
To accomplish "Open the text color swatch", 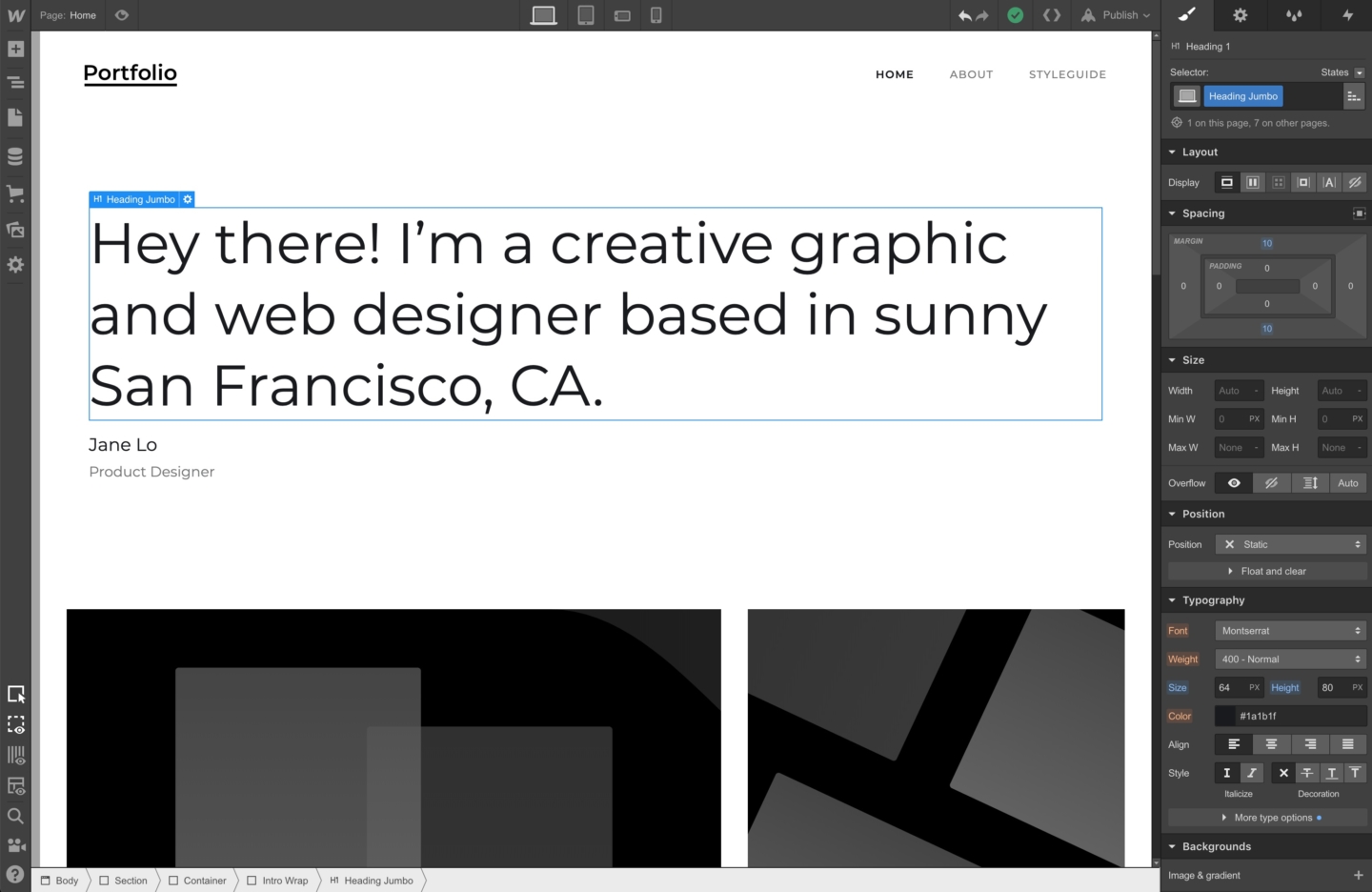I will tap(1225, 717).
